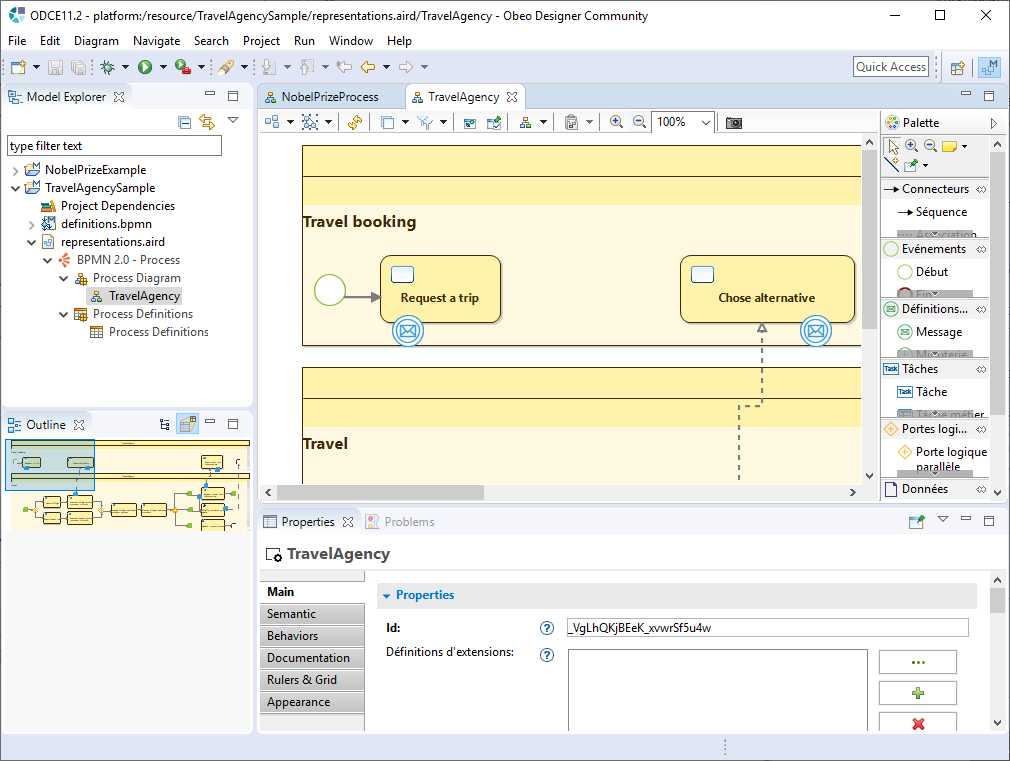The image size is (1010, 761).
Task: Select the Tâche task tool
Action: point(922,392)
